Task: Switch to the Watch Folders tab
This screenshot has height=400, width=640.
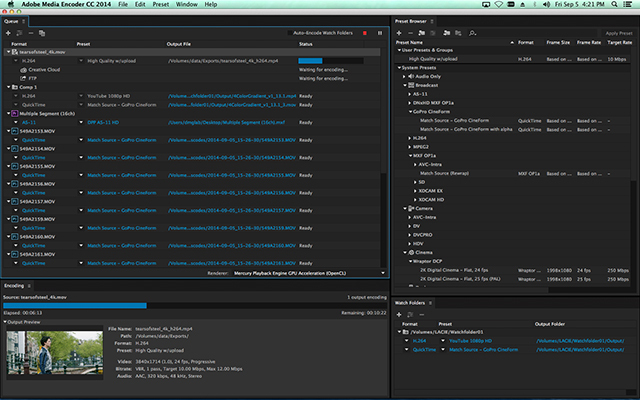Action: click(411, 302)
